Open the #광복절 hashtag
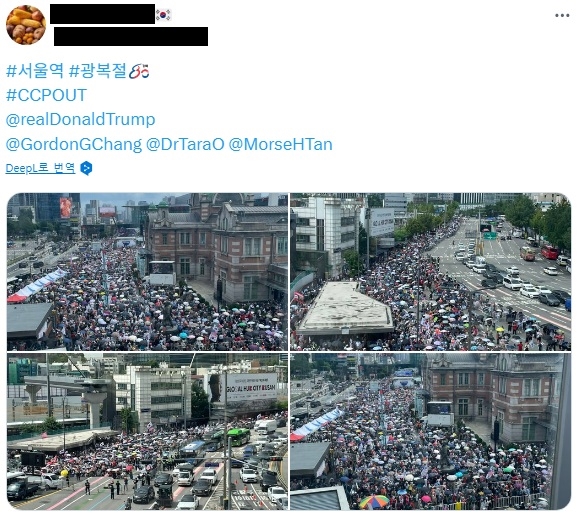577x515 pixels. pos(98,71)
